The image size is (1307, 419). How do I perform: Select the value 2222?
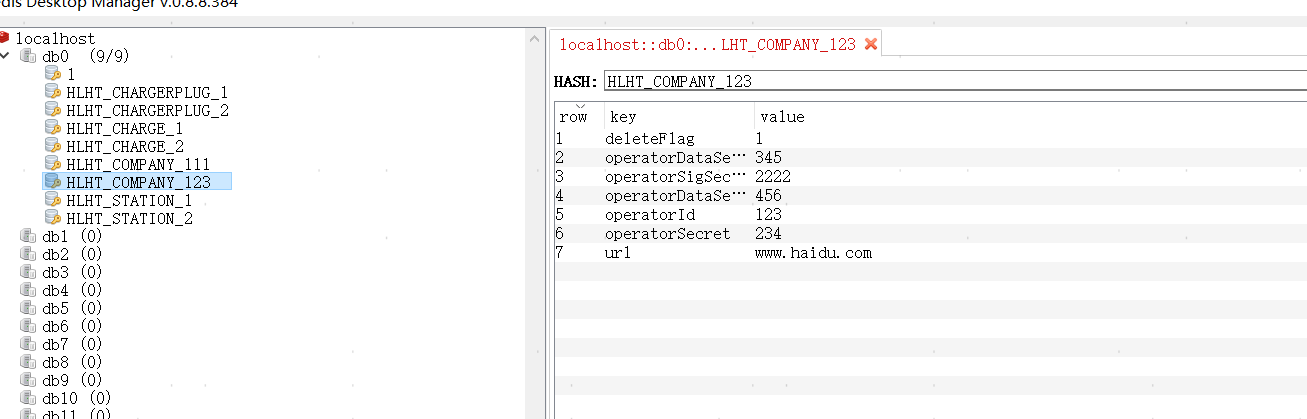click(x=773, y=176)
